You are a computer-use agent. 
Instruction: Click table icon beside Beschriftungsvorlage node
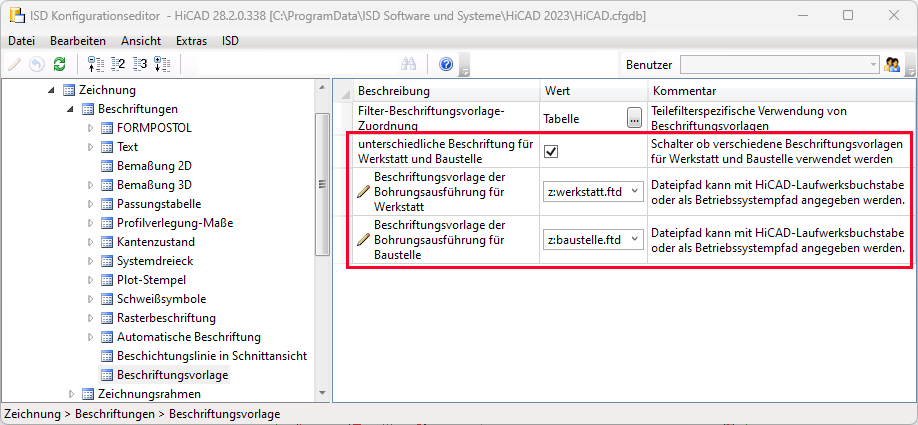coord(107,374)
